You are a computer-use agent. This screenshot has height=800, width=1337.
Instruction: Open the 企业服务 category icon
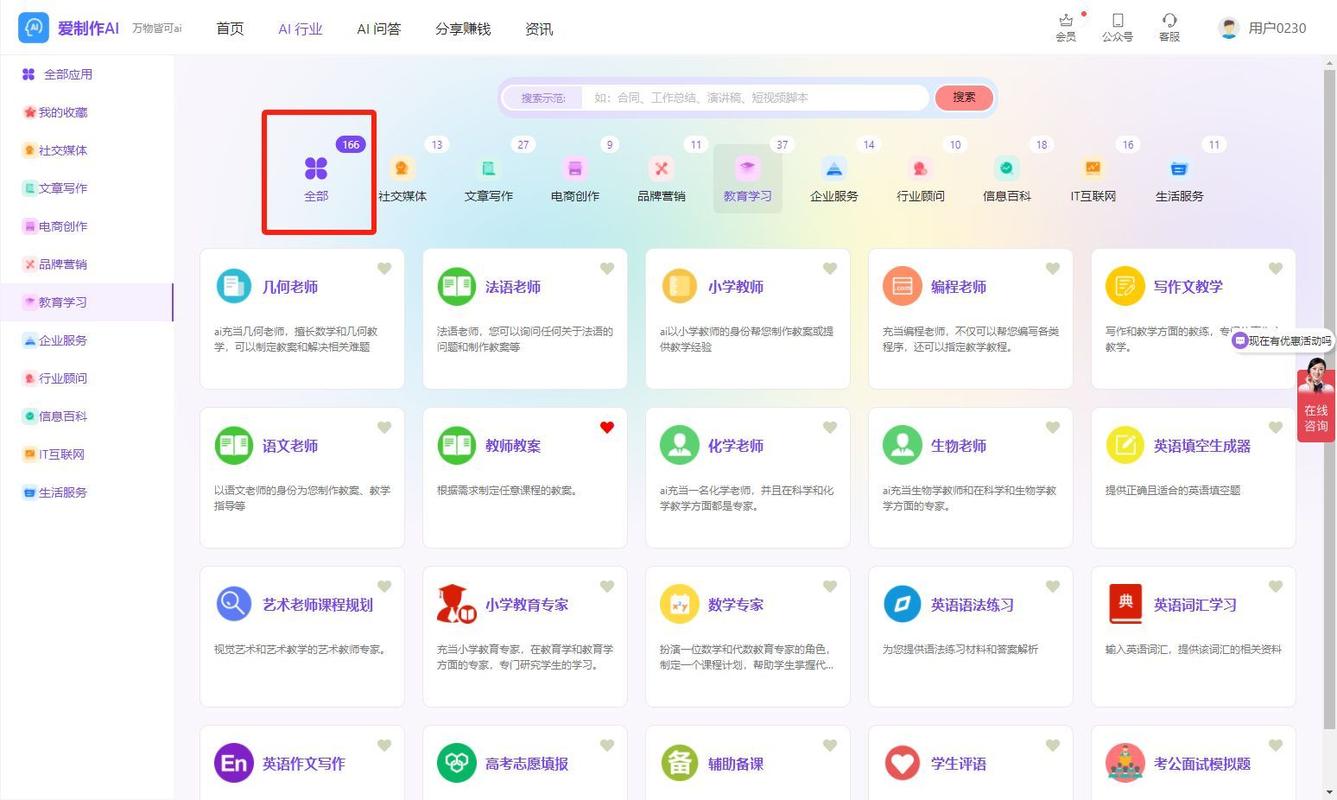(834, 168)
